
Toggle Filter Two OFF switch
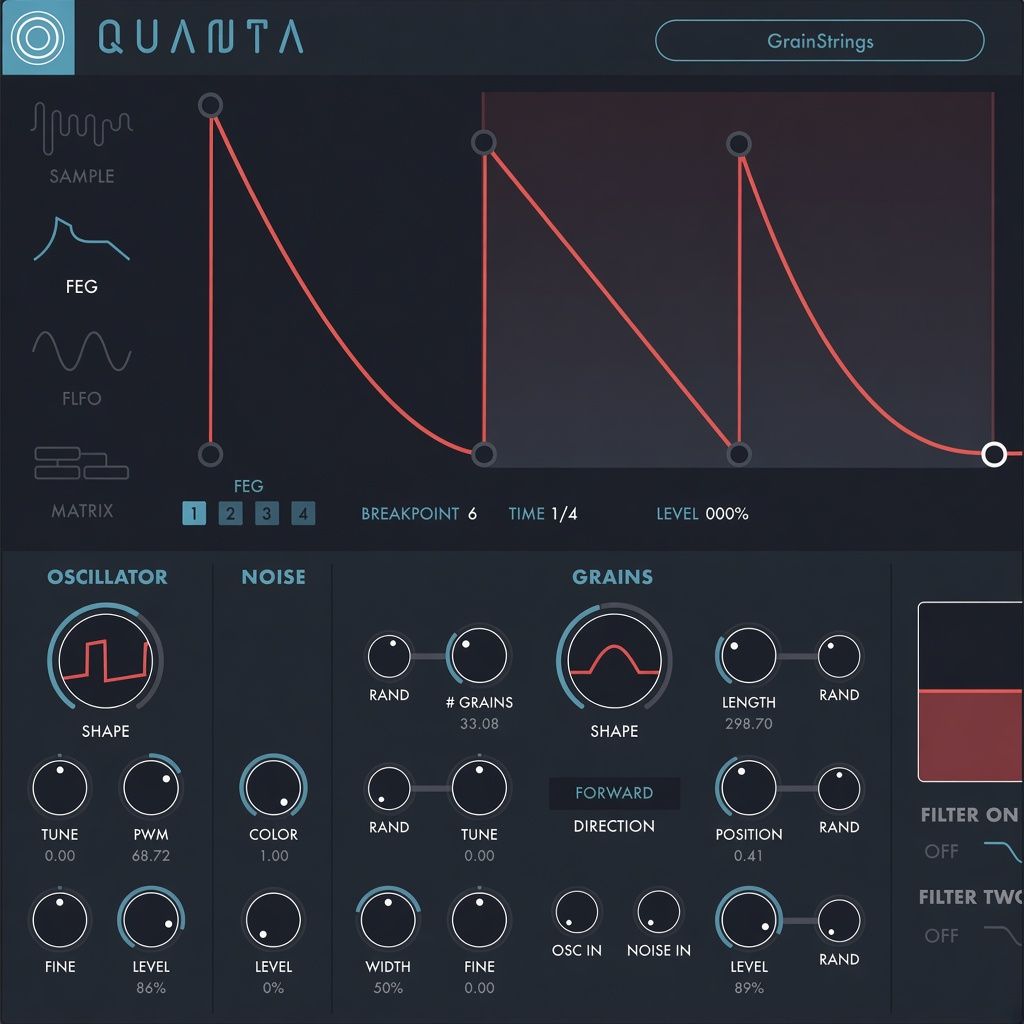tap(941, 935)
